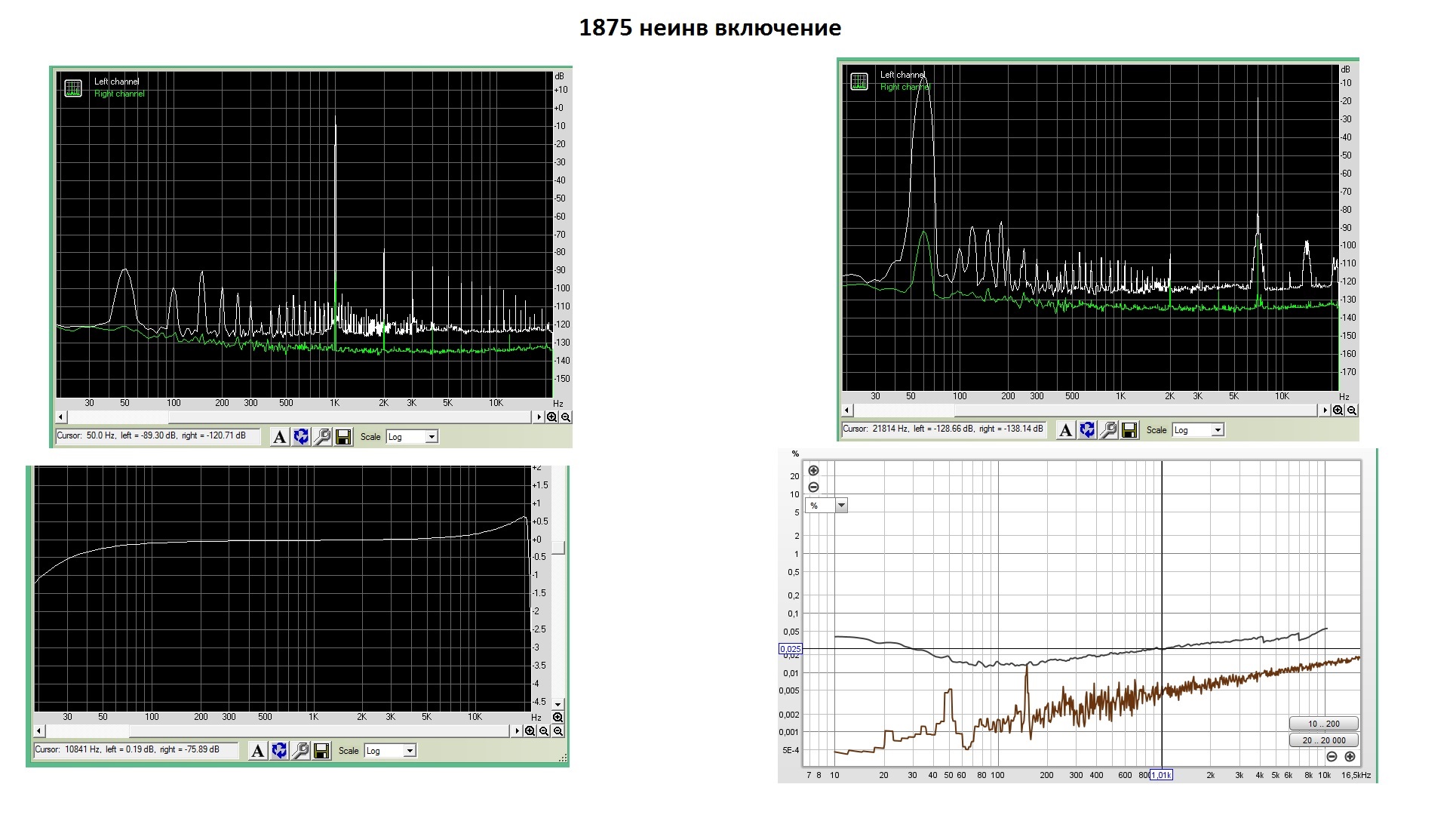Click the blue refresh icon in bottom-left frequency response panel
Screen dimensions: 1456x815
point(279,751)
